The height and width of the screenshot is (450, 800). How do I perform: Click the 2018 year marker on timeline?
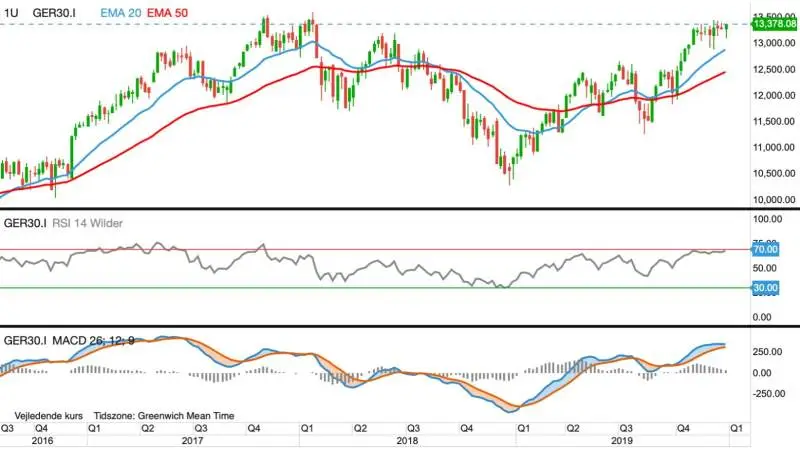pos(407,441)
